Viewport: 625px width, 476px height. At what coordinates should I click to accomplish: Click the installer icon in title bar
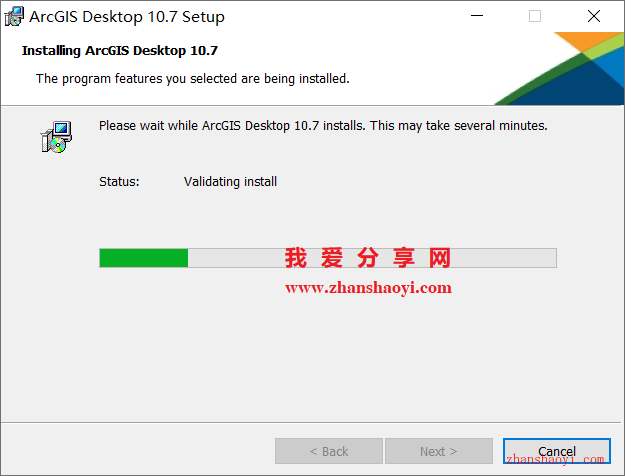pyautogui.click(x=14, y=17)
